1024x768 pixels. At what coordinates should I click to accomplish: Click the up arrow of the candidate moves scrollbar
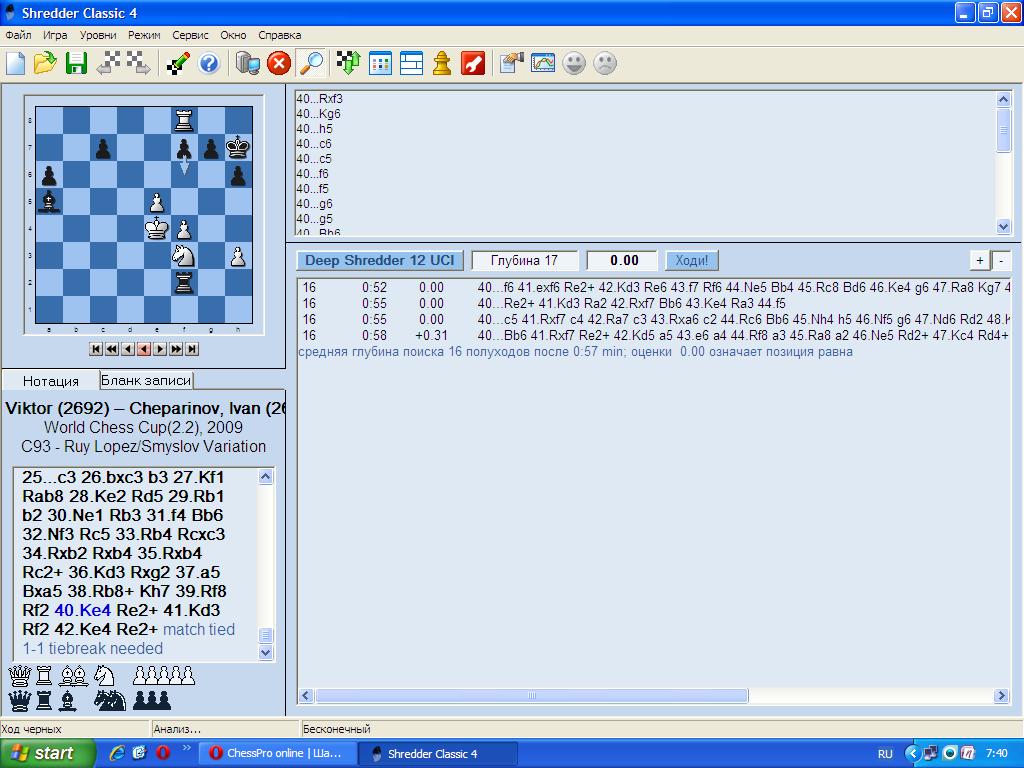[1004, 99]
